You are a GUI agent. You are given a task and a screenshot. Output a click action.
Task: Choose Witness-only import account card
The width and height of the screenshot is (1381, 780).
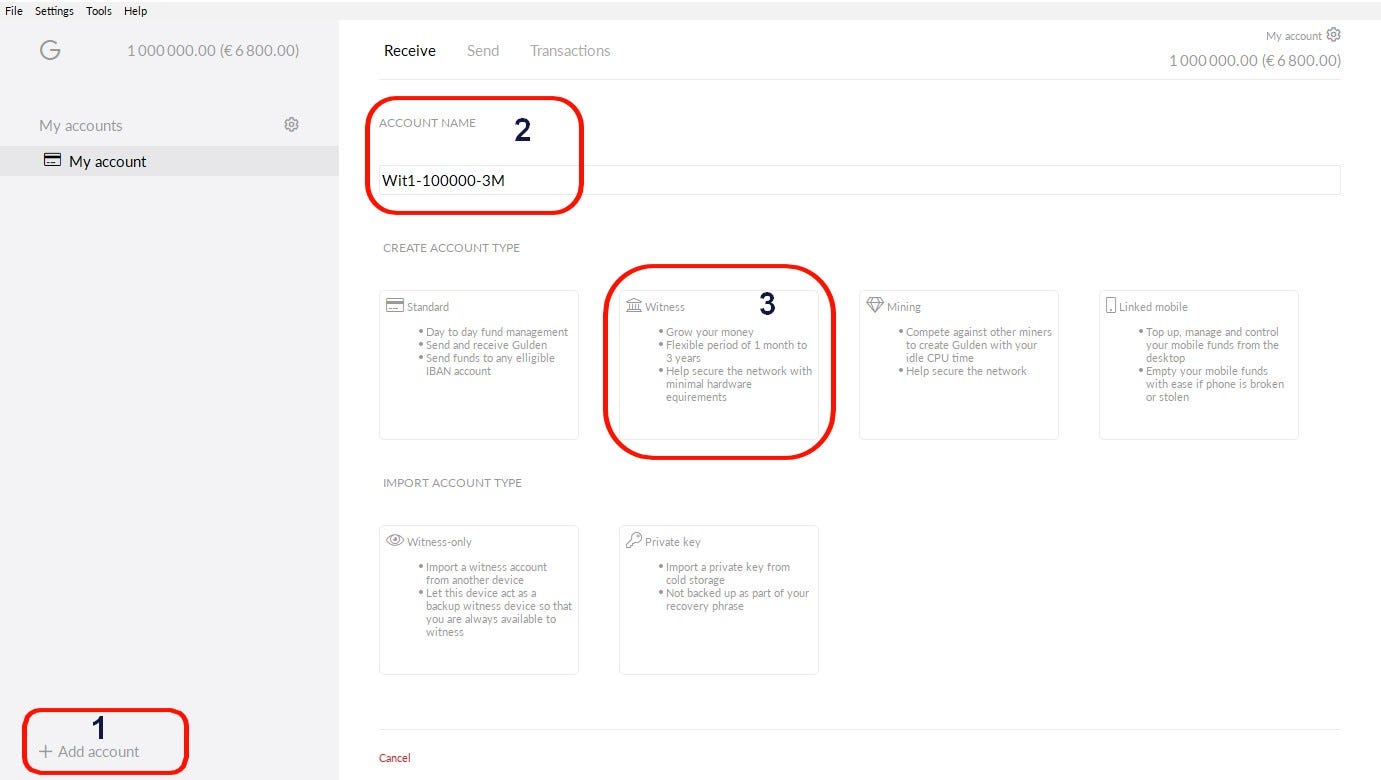479,600
